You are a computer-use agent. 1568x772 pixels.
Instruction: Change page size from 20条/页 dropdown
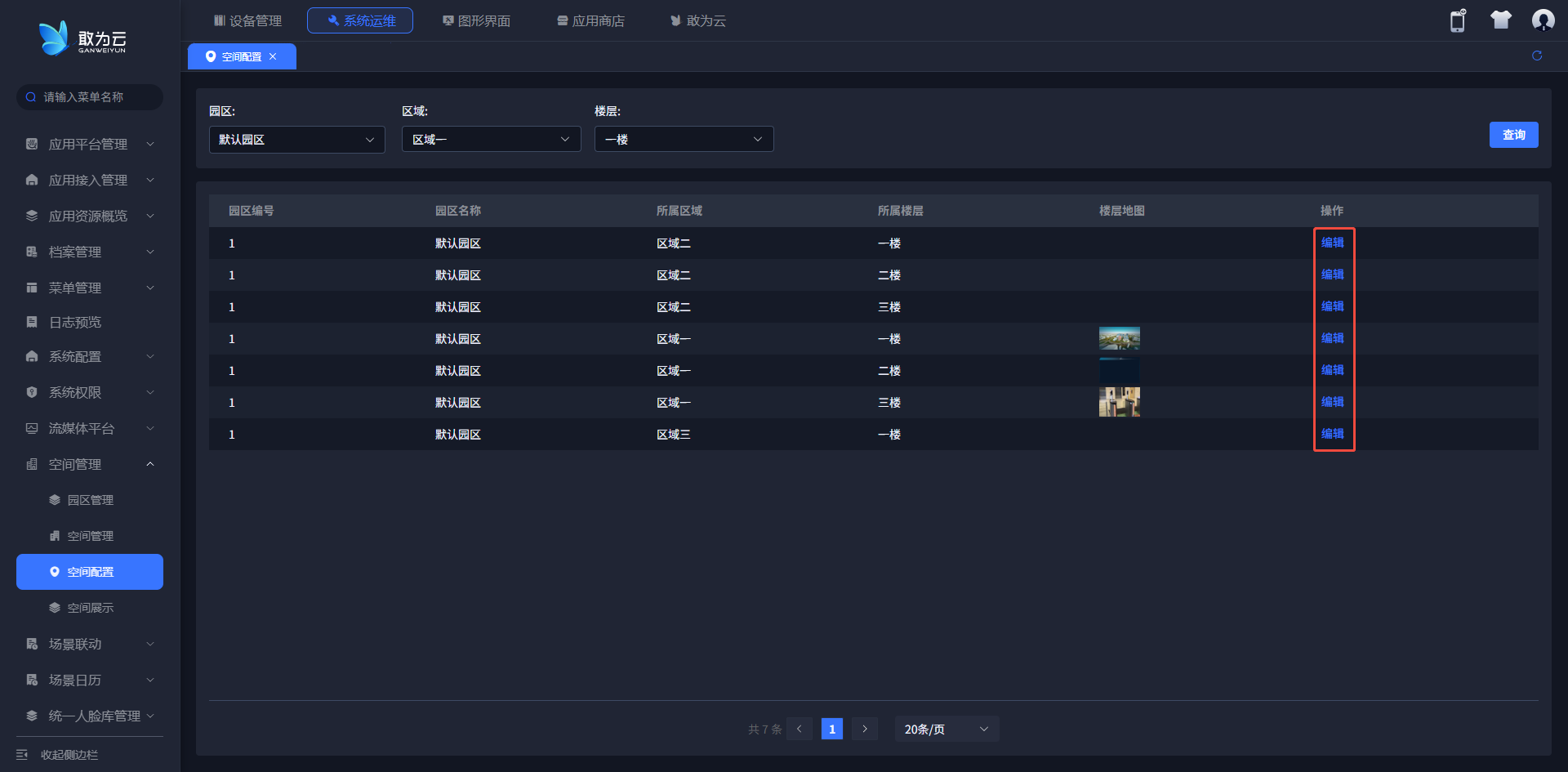pos(947,729)
